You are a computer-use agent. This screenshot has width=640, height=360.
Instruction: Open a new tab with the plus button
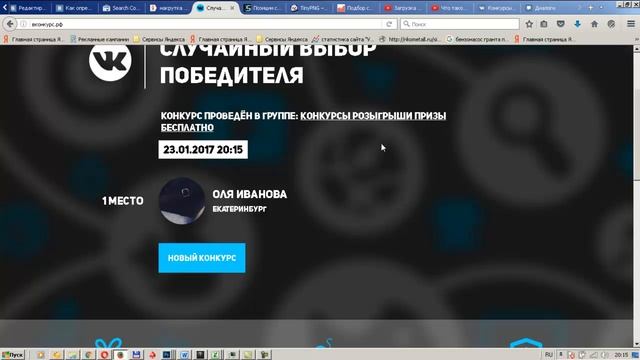click(x=590, y=7)
